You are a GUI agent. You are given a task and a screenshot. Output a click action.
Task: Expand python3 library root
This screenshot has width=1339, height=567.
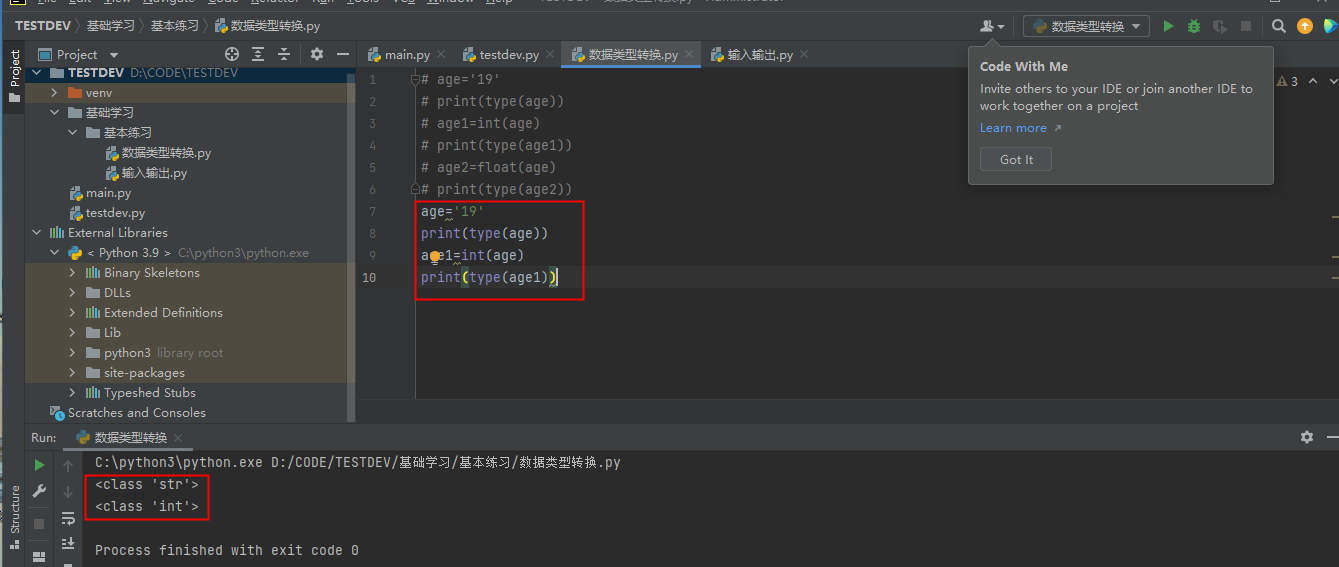pyautogui.click(x=73, y=353)
